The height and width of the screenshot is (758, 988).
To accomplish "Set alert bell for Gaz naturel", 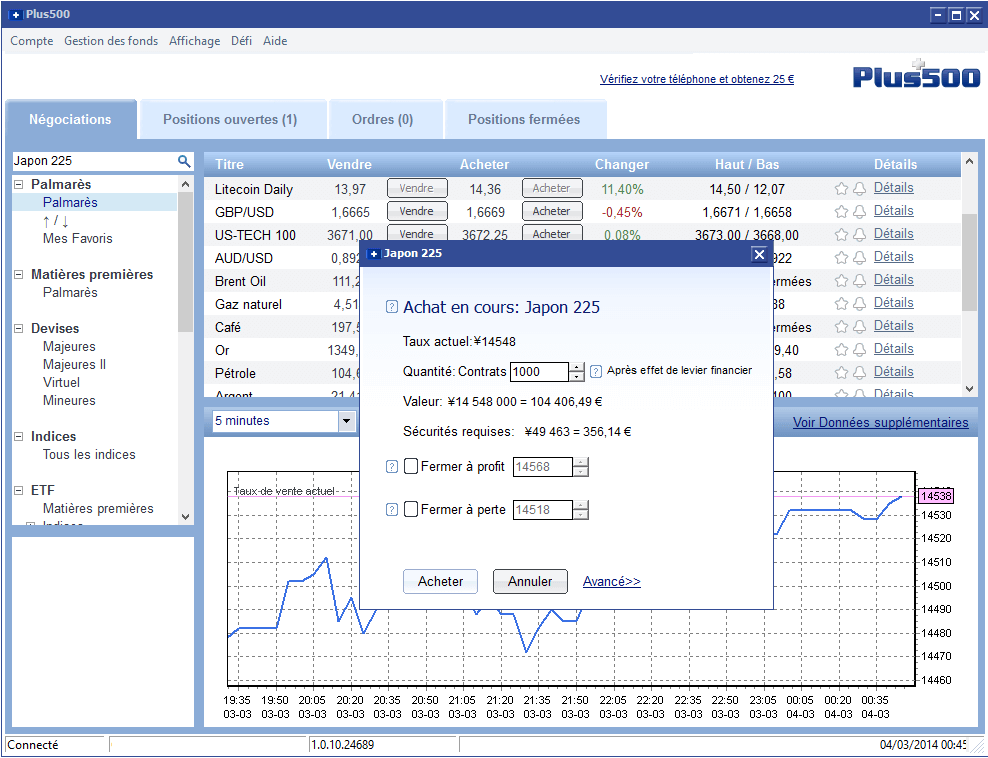I will [859, 304].
